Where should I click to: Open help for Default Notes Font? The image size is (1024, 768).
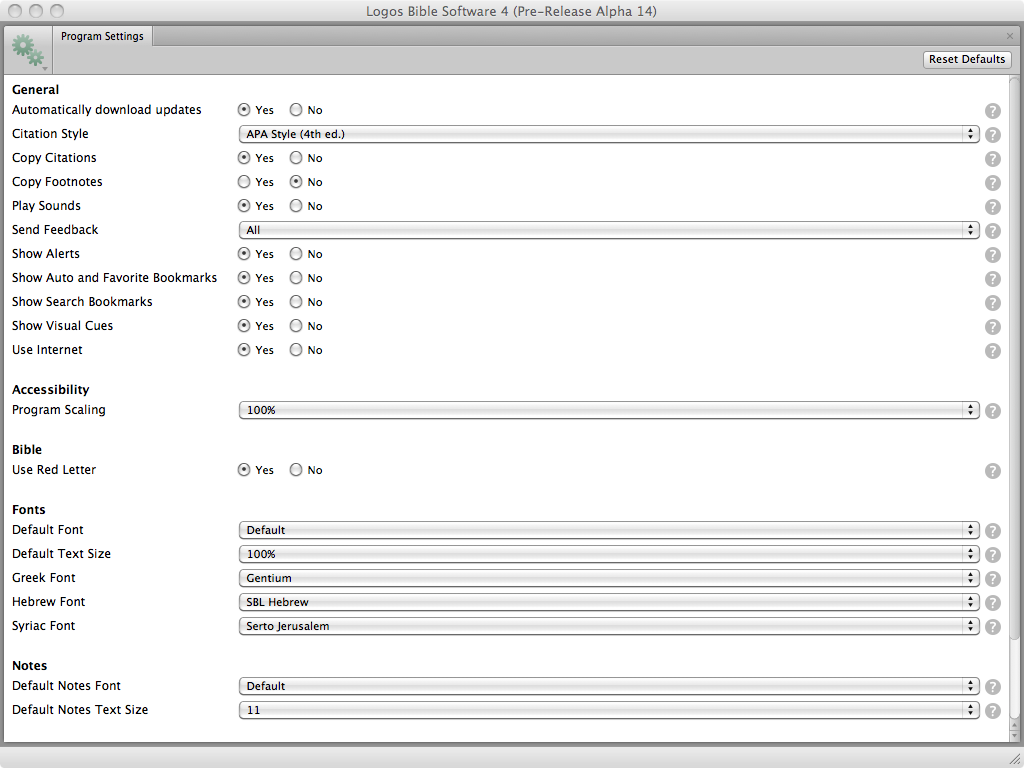coord(993,688)
